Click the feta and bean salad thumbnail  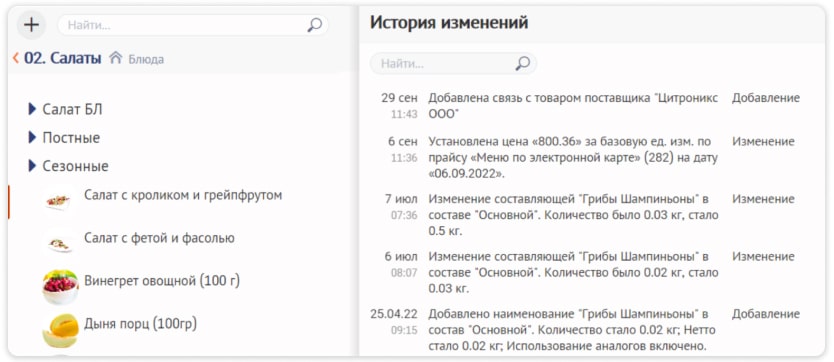[59, 245]
